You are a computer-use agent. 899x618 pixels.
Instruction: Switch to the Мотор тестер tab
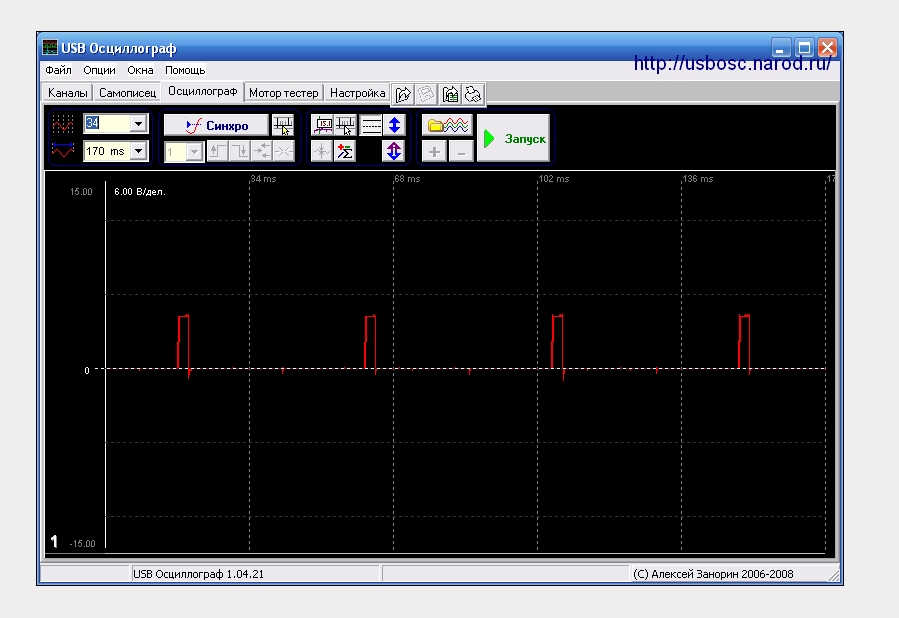[283, 93]
